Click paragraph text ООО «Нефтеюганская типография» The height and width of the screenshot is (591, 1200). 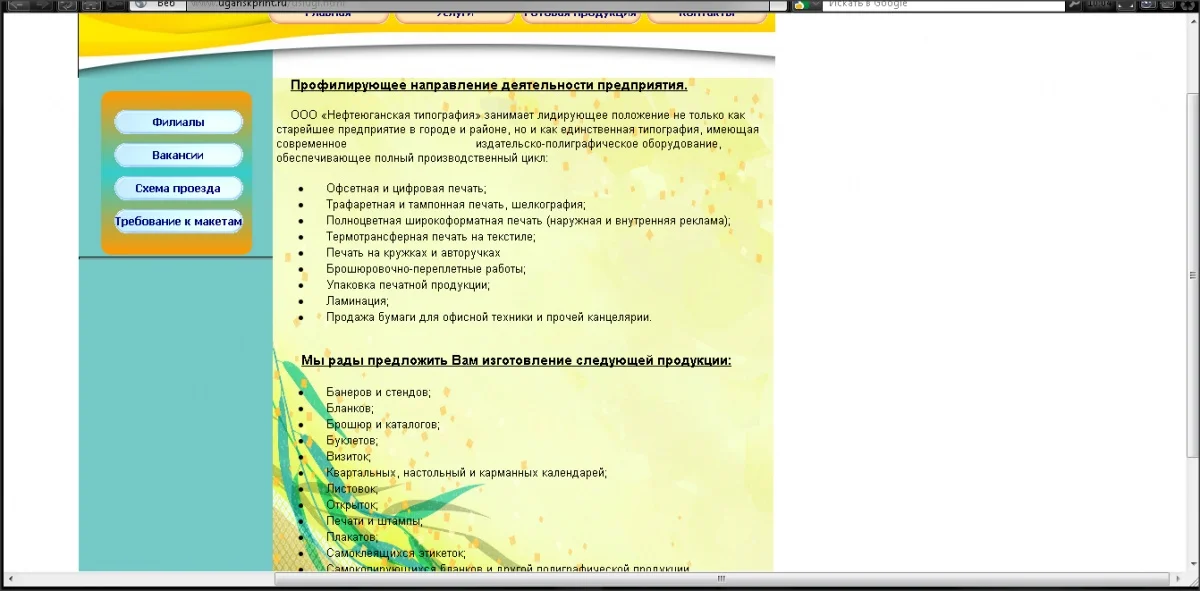pos(519,136)
